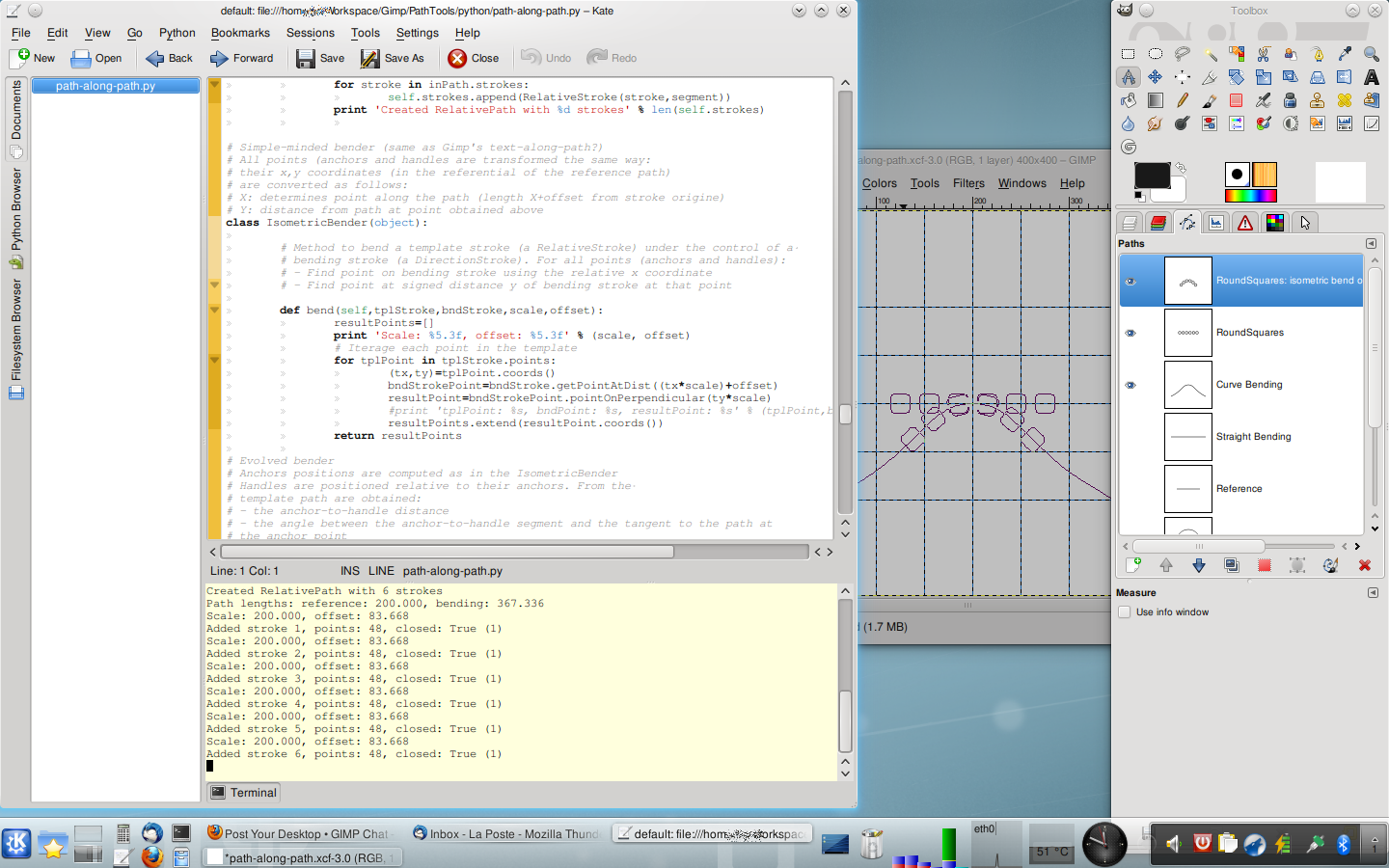Image resolution: width=1389 pixels, height=868 pixels.
Task: Select the Ellipse Select tool
Action: coord(1155,54)
